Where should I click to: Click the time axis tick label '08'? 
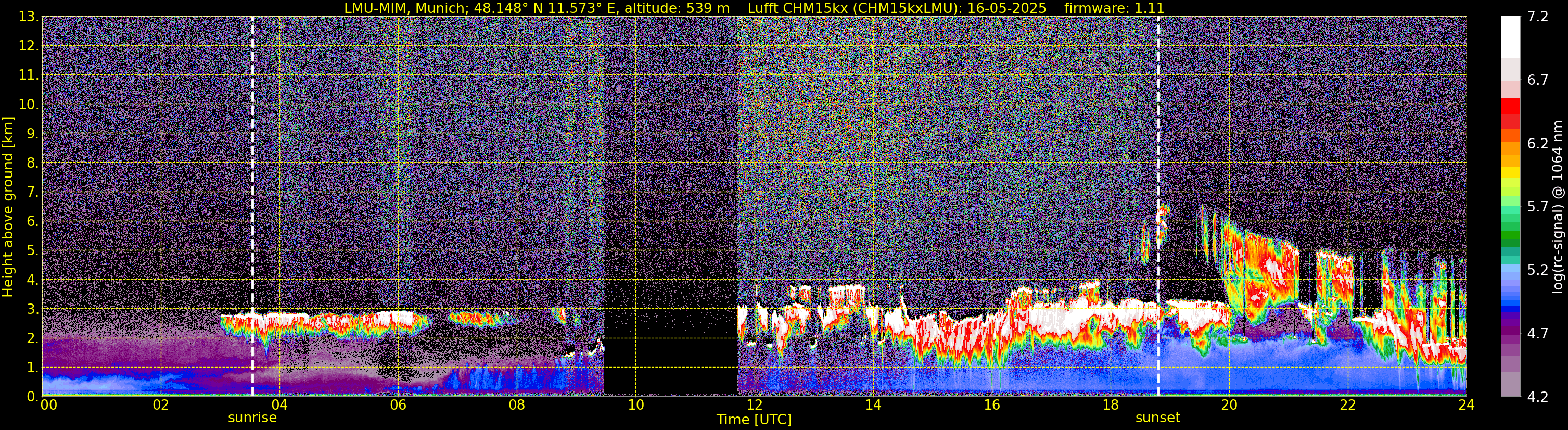pos(517,405)
